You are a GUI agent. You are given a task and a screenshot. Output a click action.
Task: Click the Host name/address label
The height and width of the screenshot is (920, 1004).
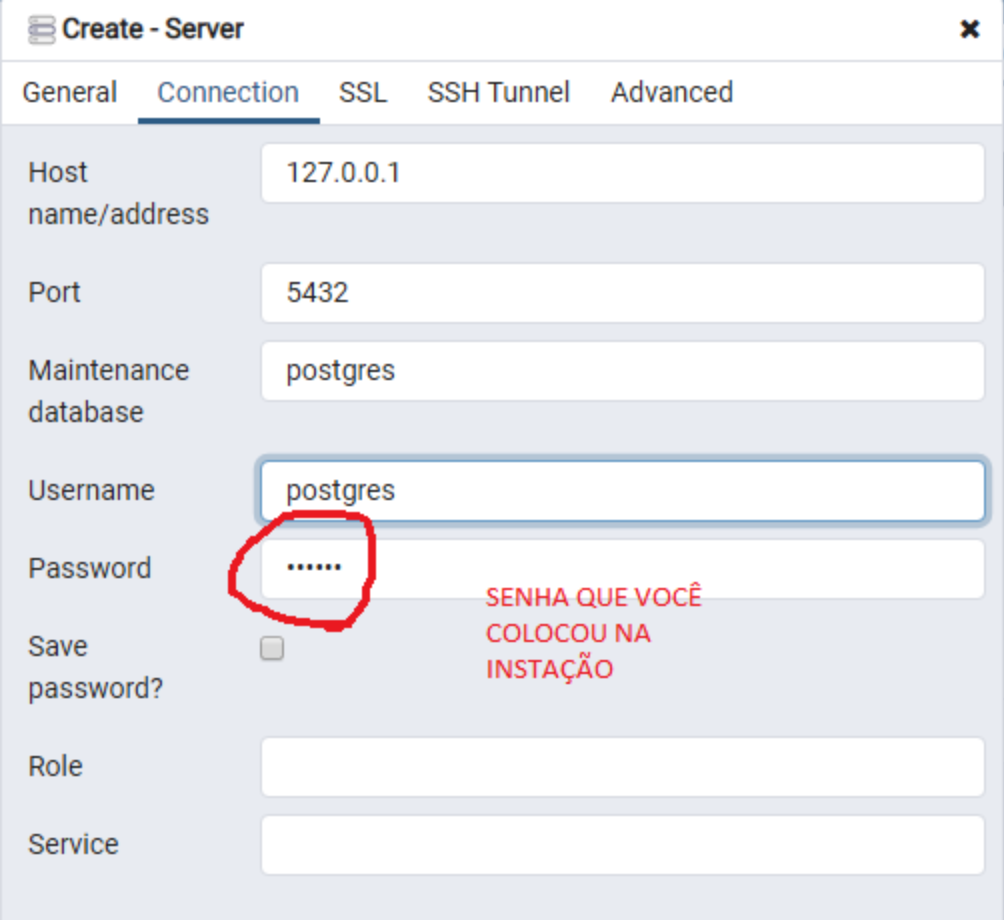pyautogui.click(x=118, y=193)
